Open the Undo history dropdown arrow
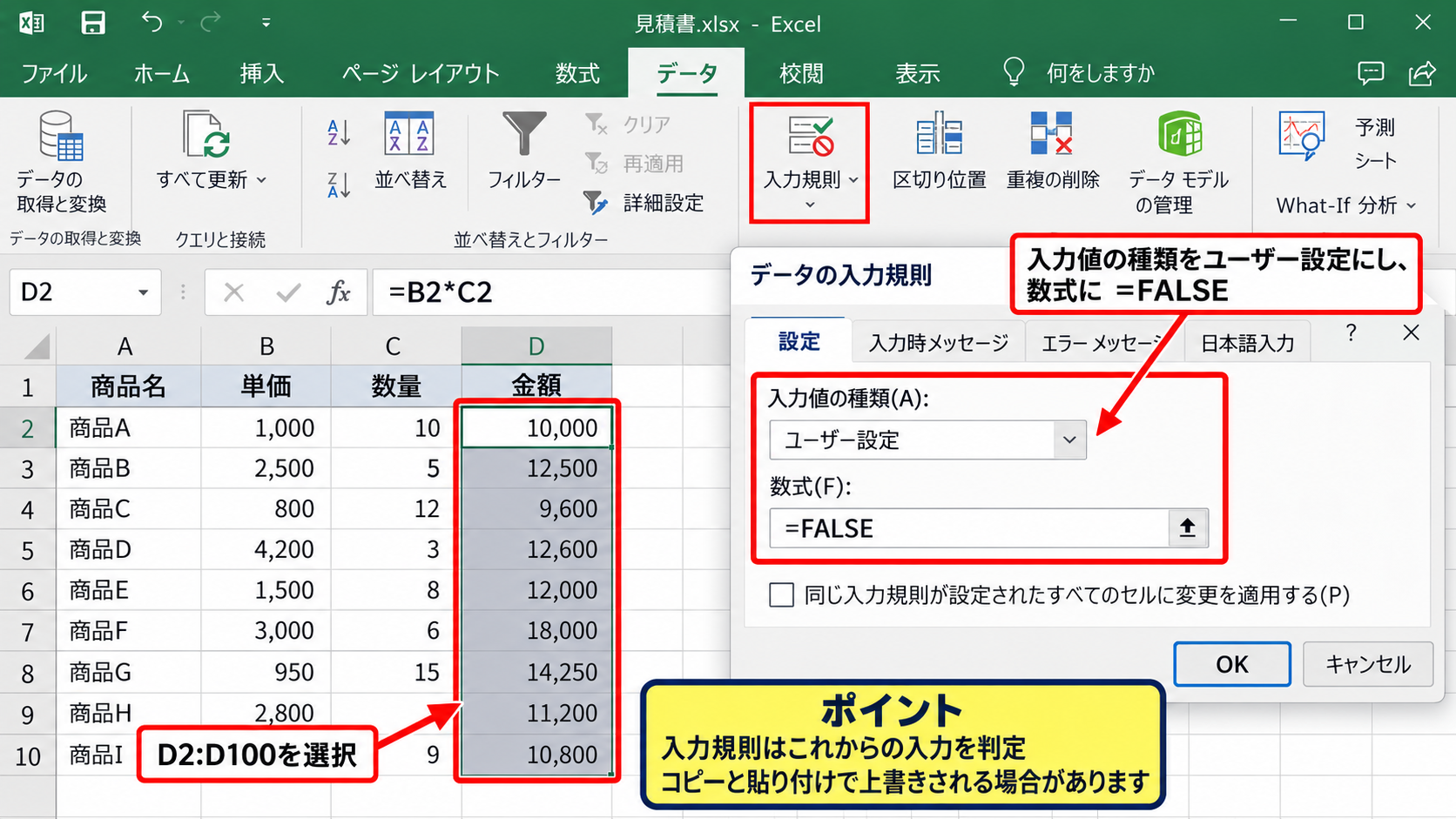 coord(181,23)
